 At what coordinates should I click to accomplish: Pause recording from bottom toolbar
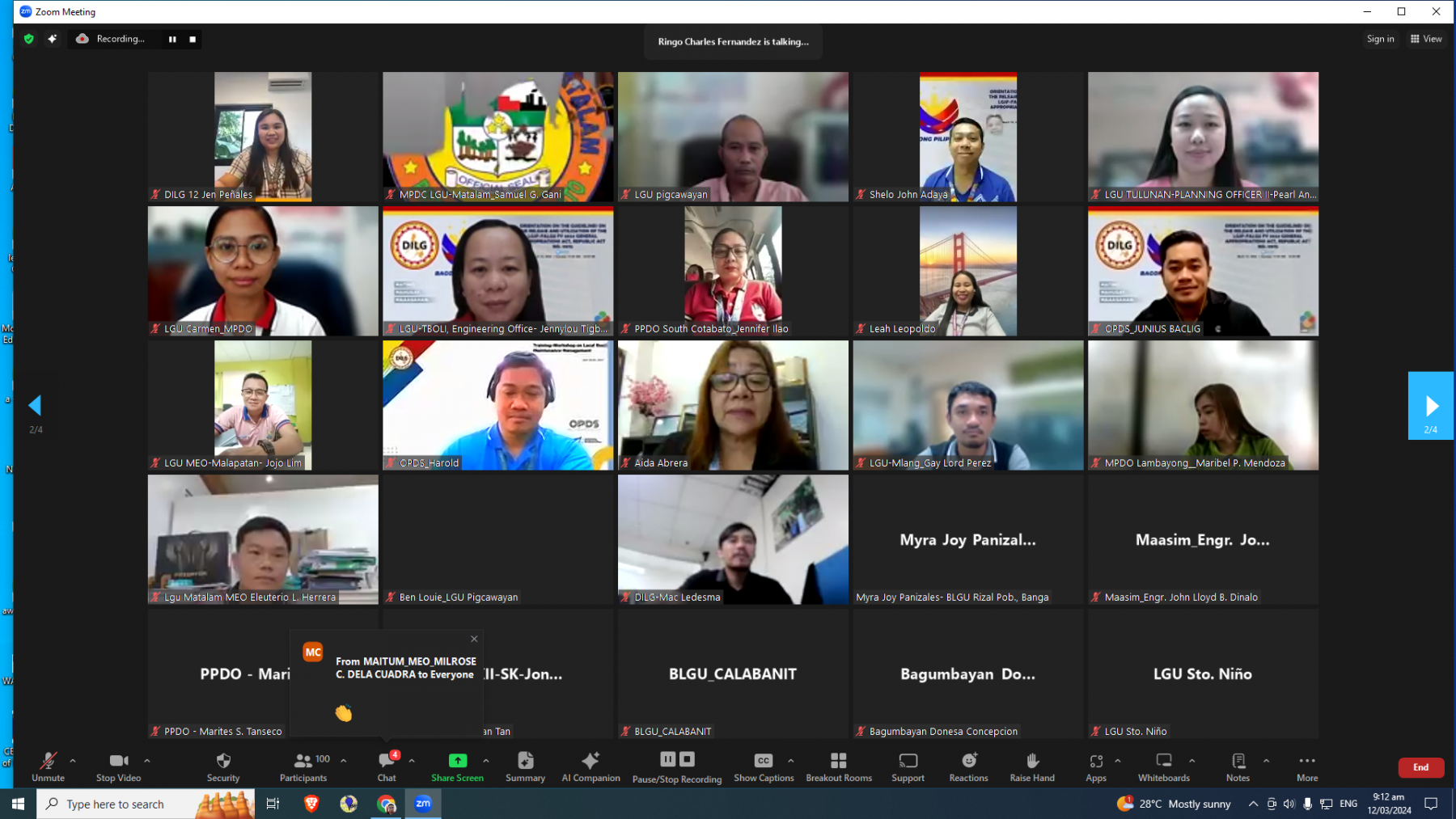[668, 759]
